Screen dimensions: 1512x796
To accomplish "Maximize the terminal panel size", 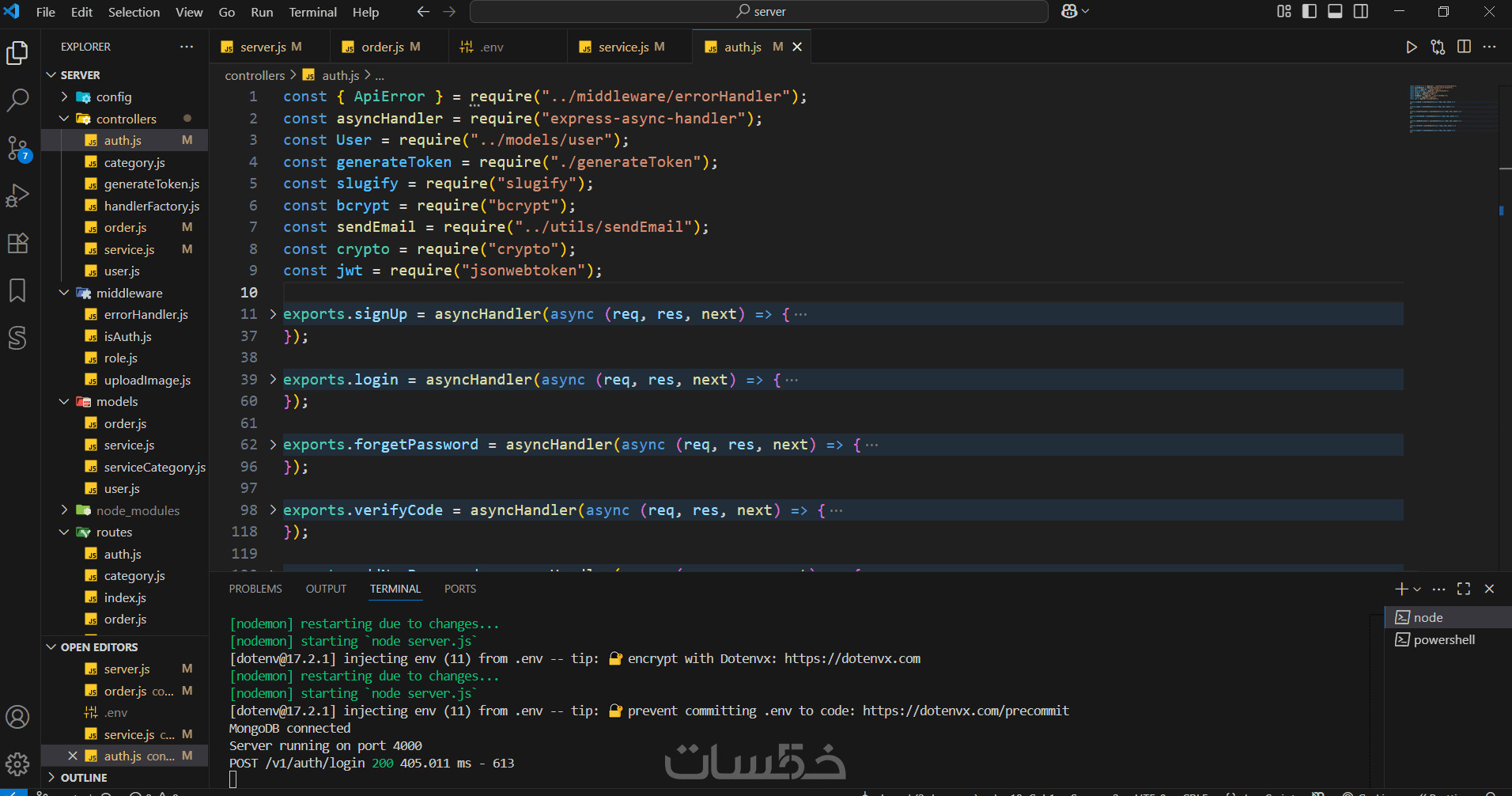I will point(1464,589).
